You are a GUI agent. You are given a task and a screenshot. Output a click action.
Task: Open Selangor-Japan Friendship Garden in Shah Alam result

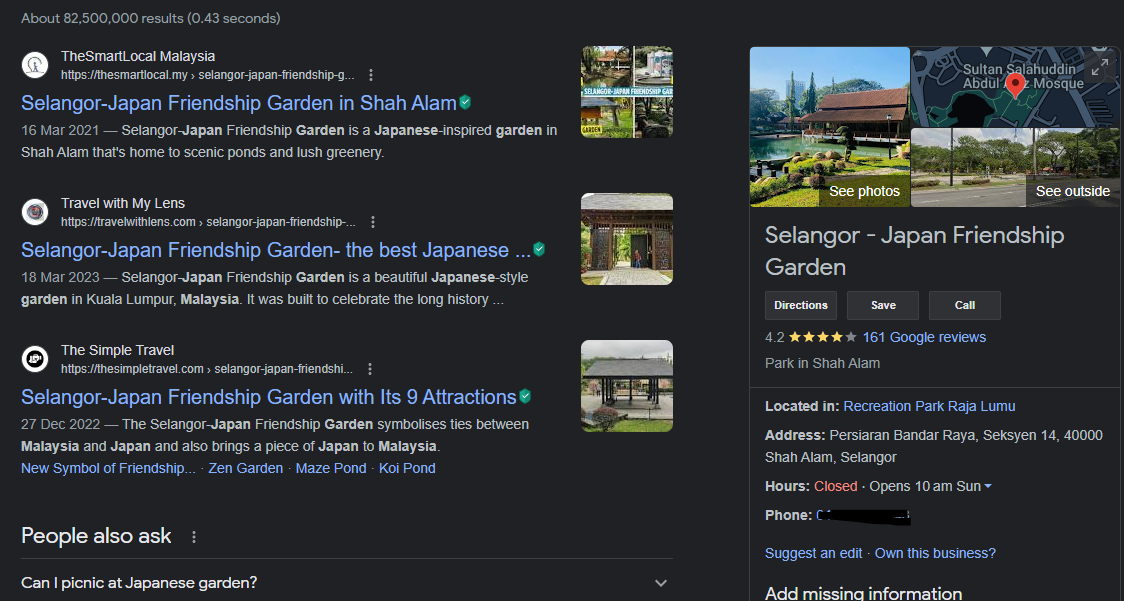239,103
